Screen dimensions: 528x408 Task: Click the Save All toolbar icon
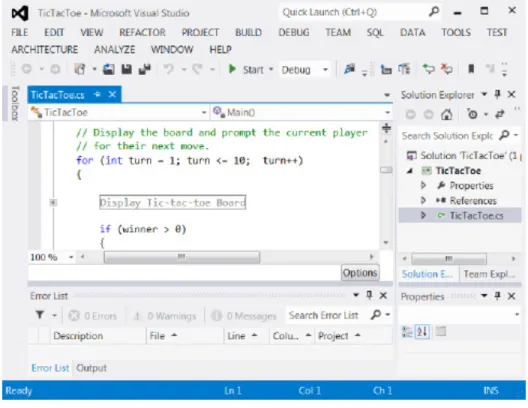145,69
